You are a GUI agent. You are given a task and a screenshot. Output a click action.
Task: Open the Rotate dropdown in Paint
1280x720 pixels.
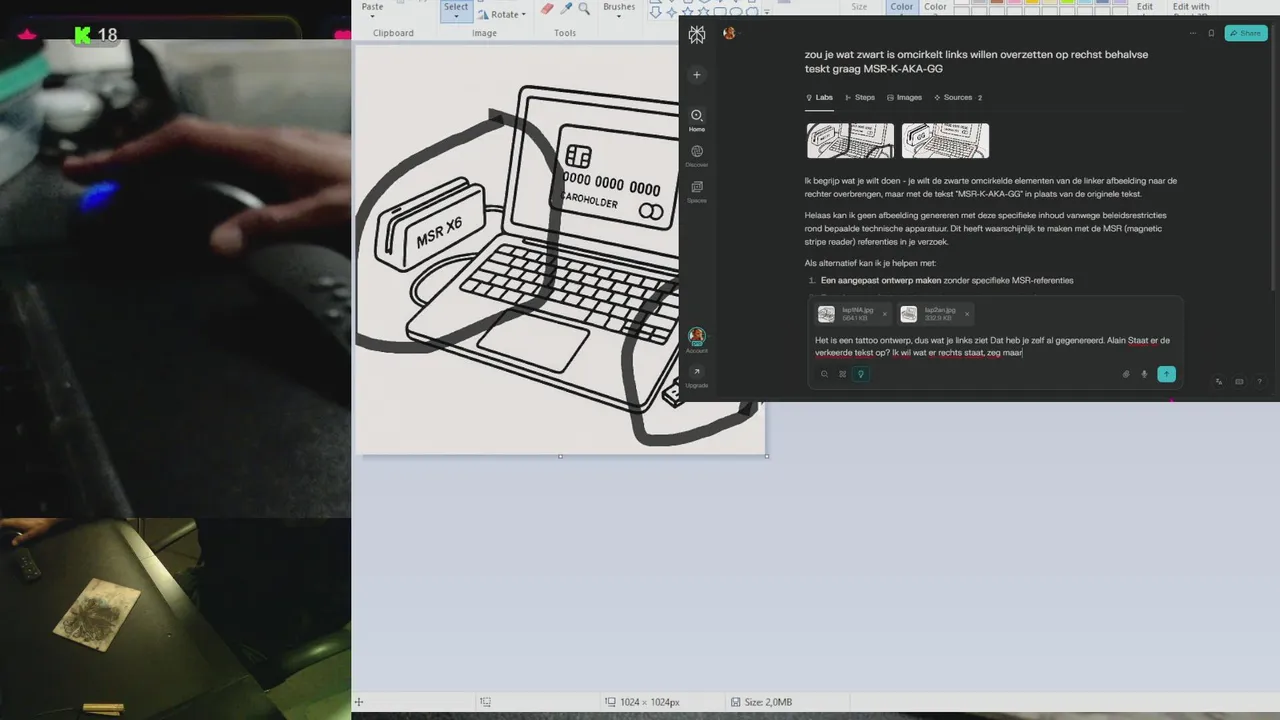click(502, 14)
